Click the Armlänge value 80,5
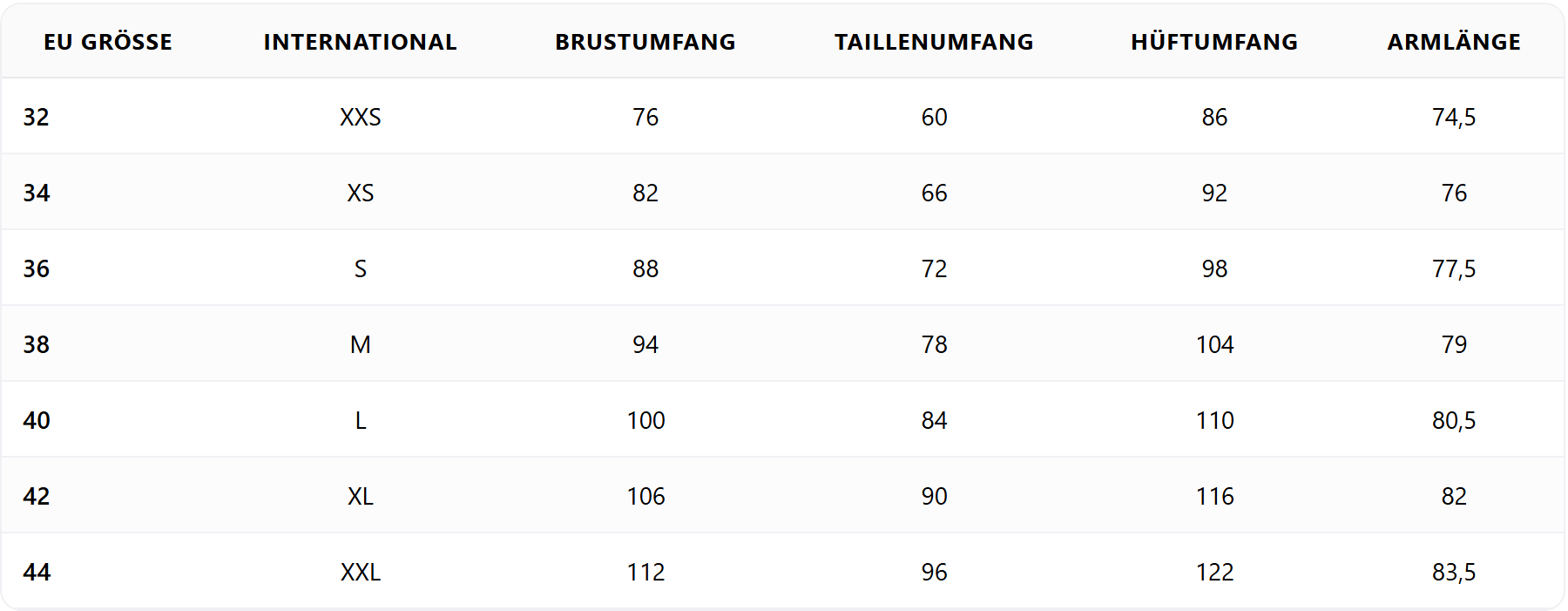Image resolution: width=1568 pixels, height=611 pixels. [1454, 420]
